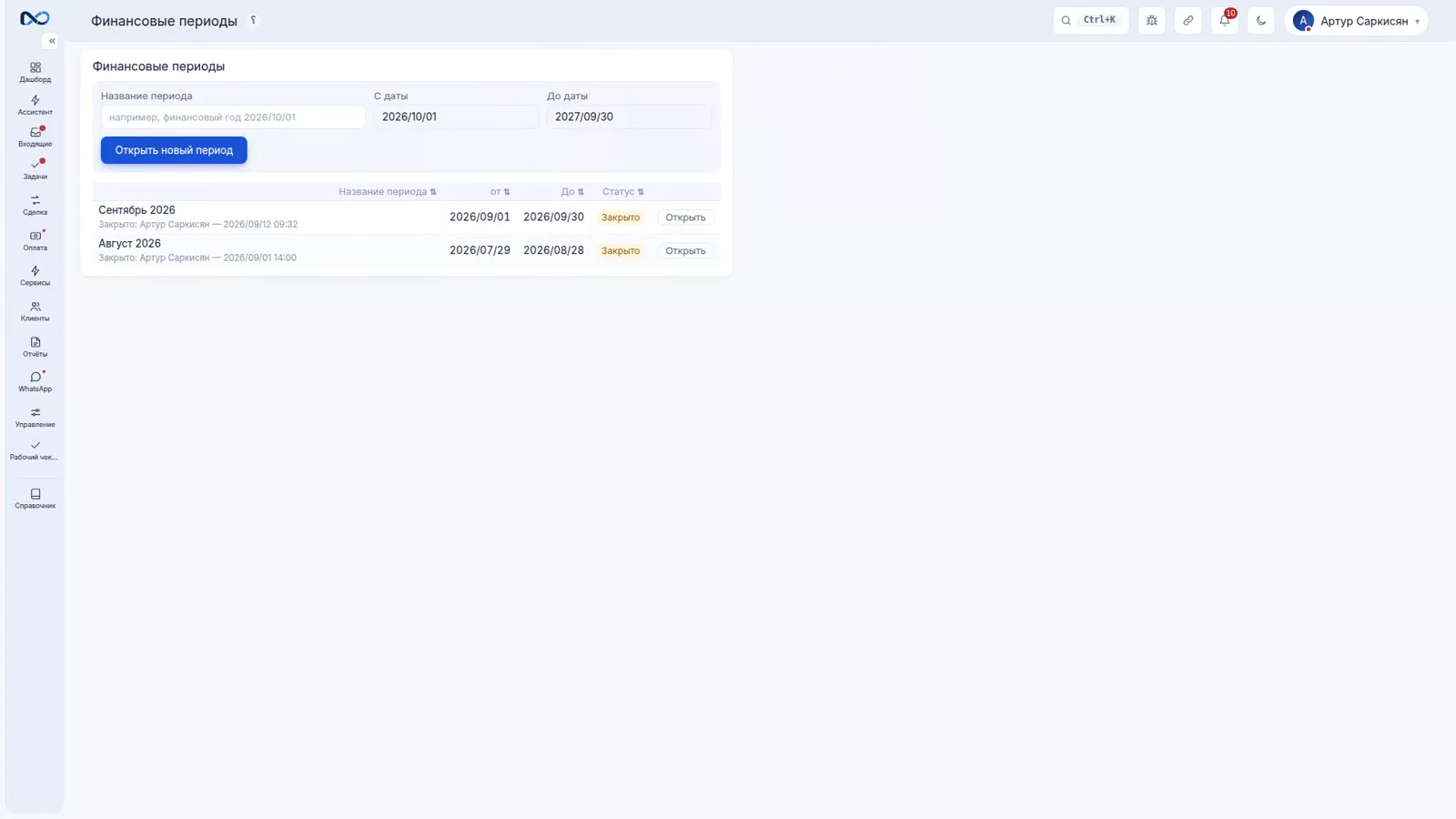1456x819 pixels.
Task: Open Рабочий чек-лист sidebar item
Action: (35, 450)
